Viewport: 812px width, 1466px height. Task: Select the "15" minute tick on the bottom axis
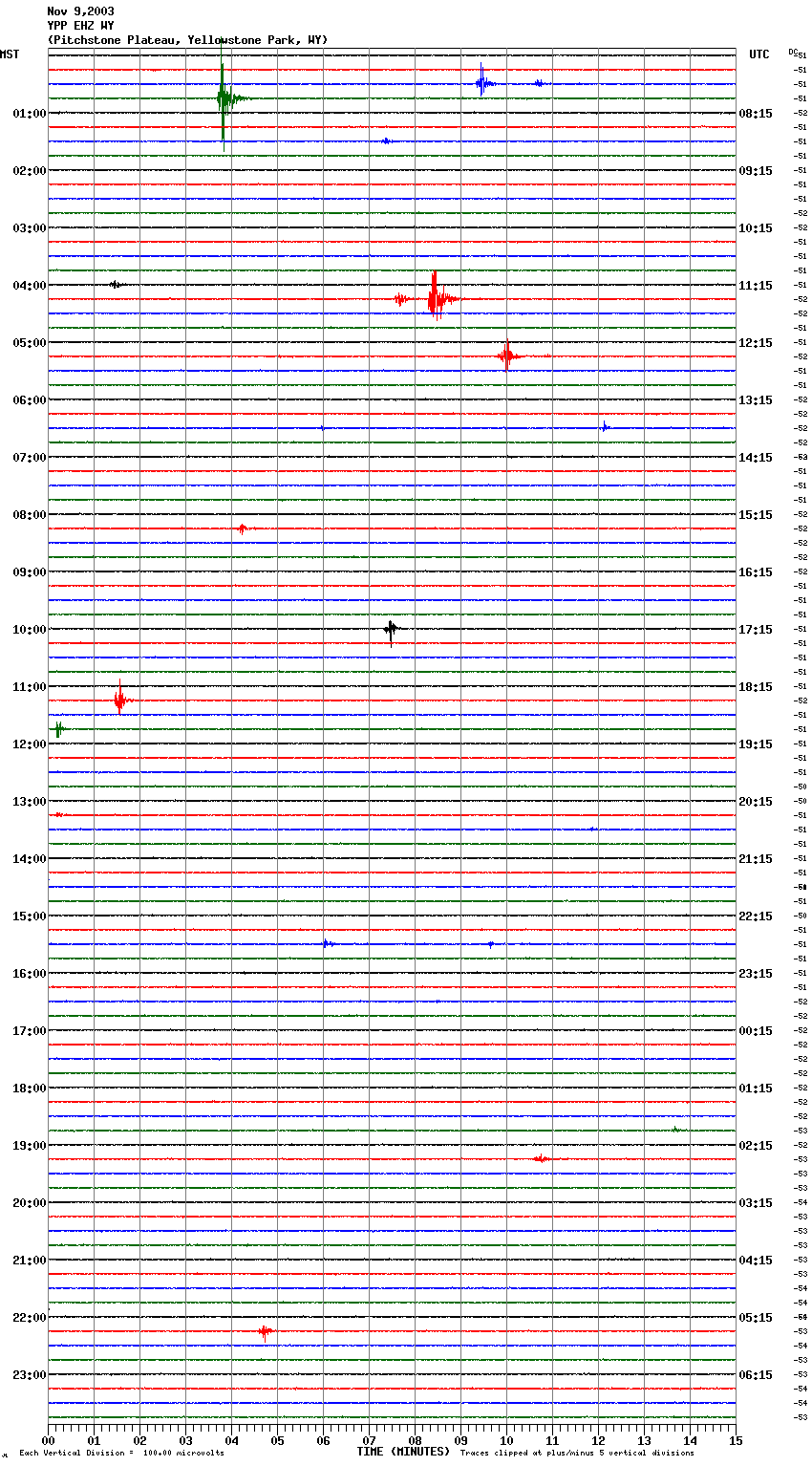[736, 1439]
